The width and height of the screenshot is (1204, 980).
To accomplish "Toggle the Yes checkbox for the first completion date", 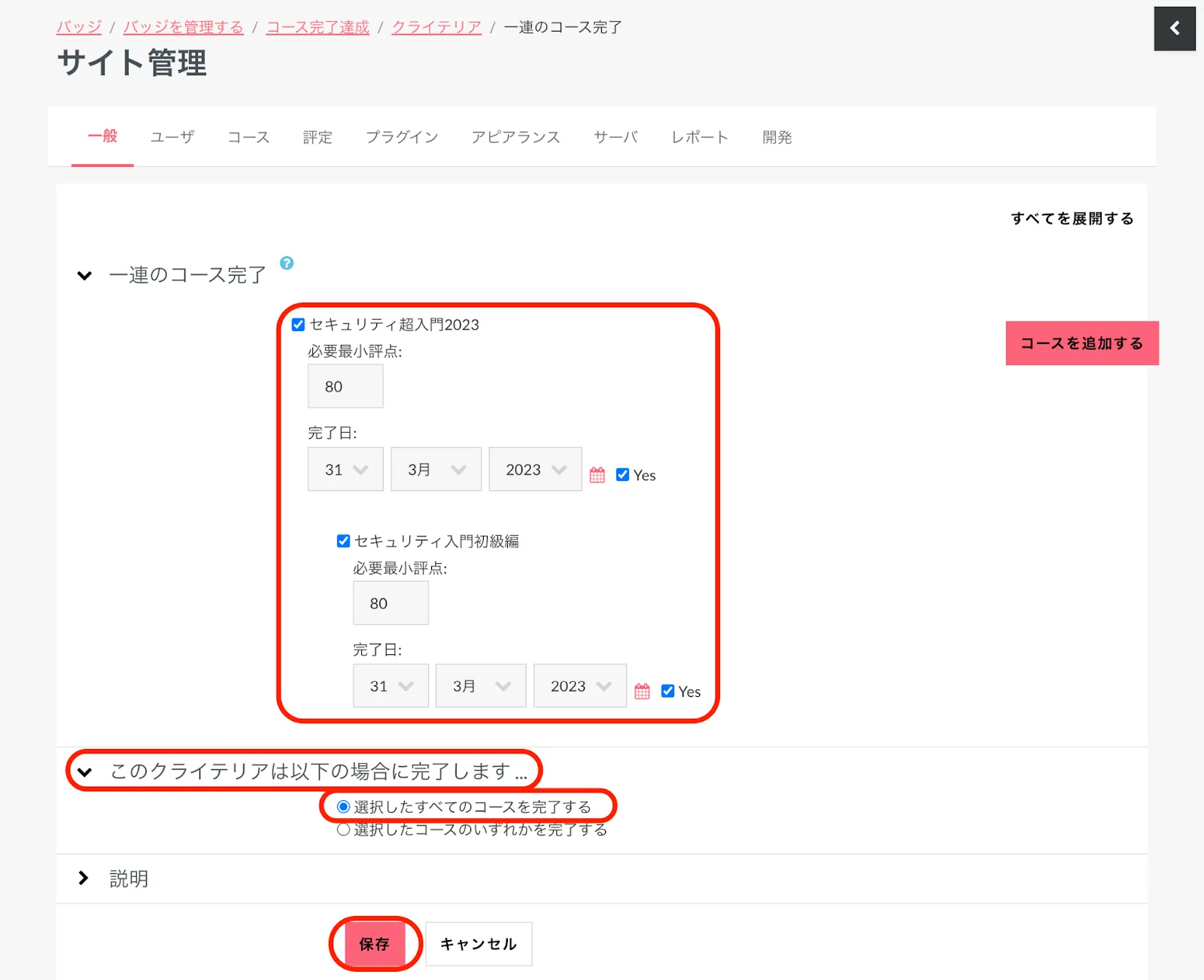I will (622, 475).
